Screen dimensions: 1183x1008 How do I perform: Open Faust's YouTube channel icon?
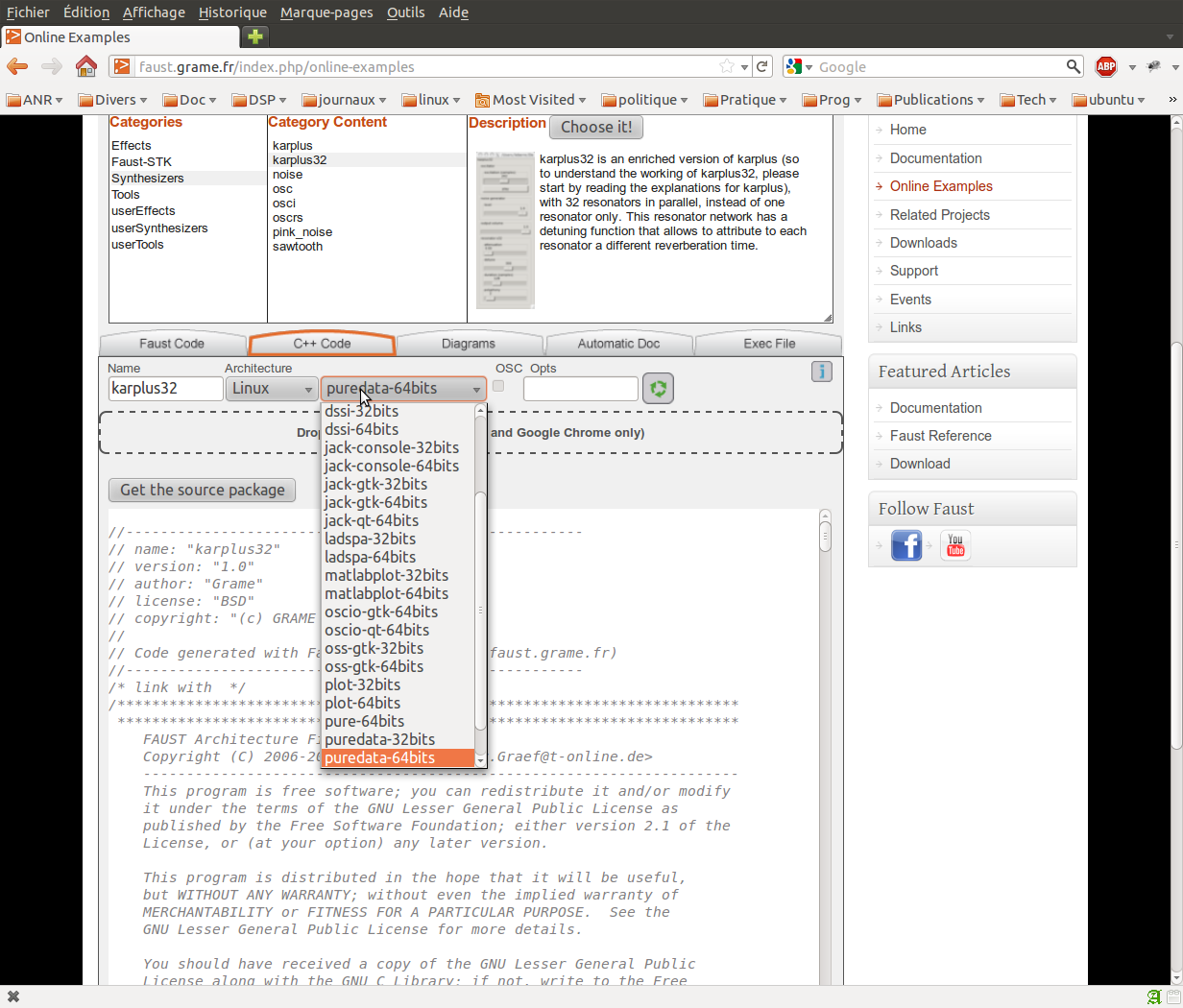tap(954, 545)
